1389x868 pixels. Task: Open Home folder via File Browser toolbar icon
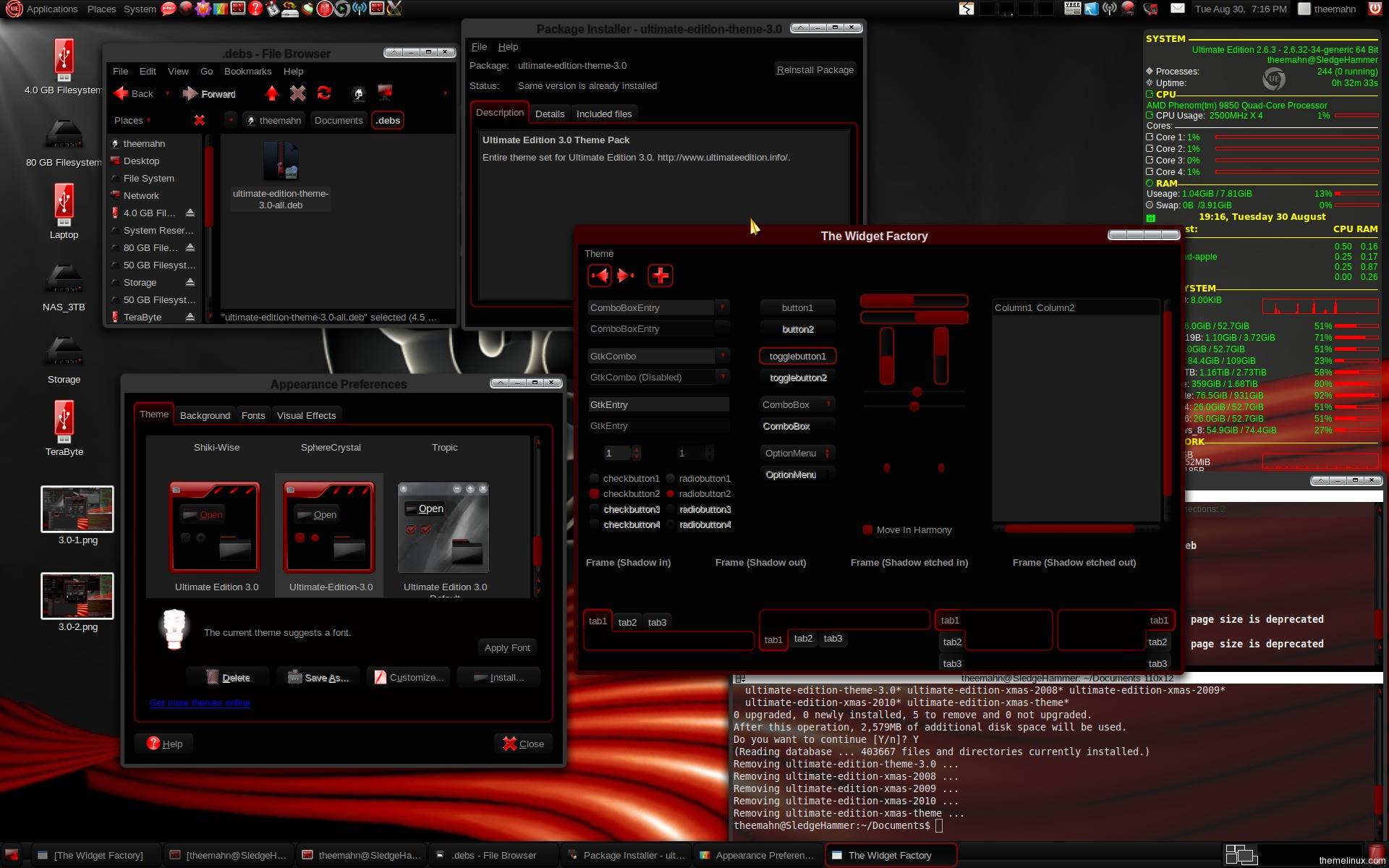point(358,93)
